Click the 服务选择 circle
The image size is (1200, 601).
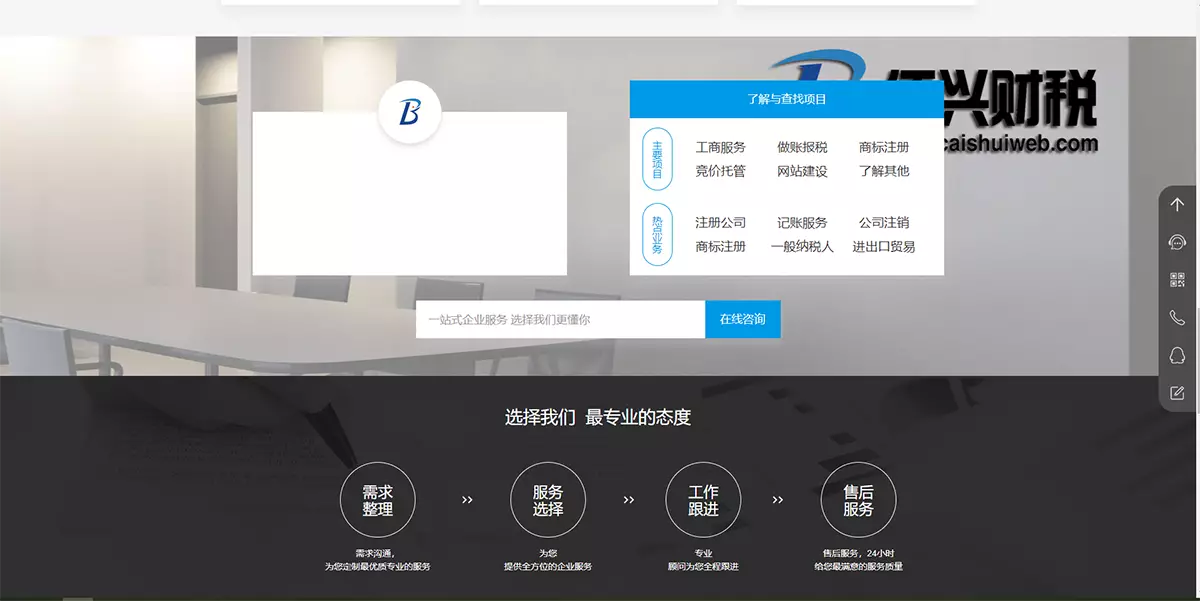tap(548, 500)
